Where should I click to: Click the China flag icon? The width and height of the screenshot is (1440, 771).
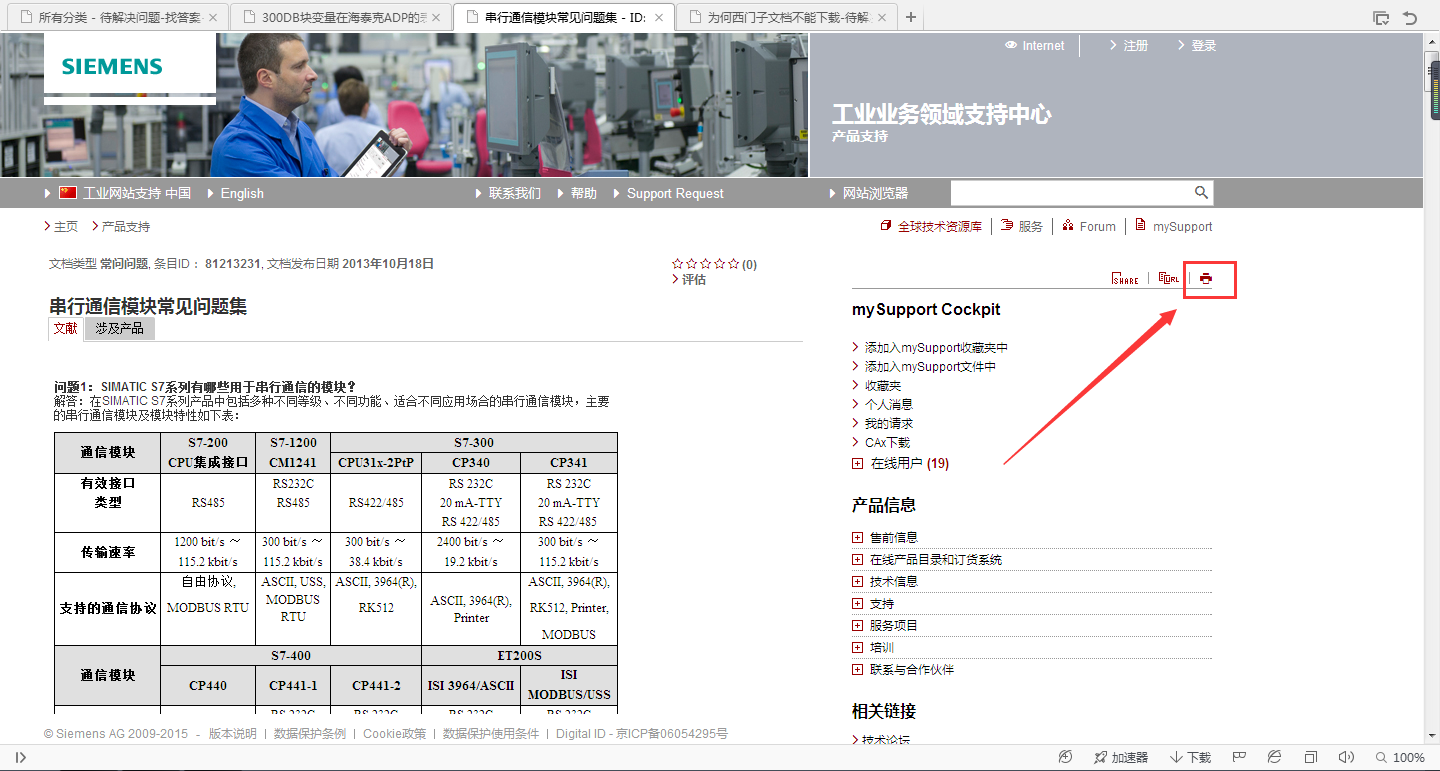68,193
